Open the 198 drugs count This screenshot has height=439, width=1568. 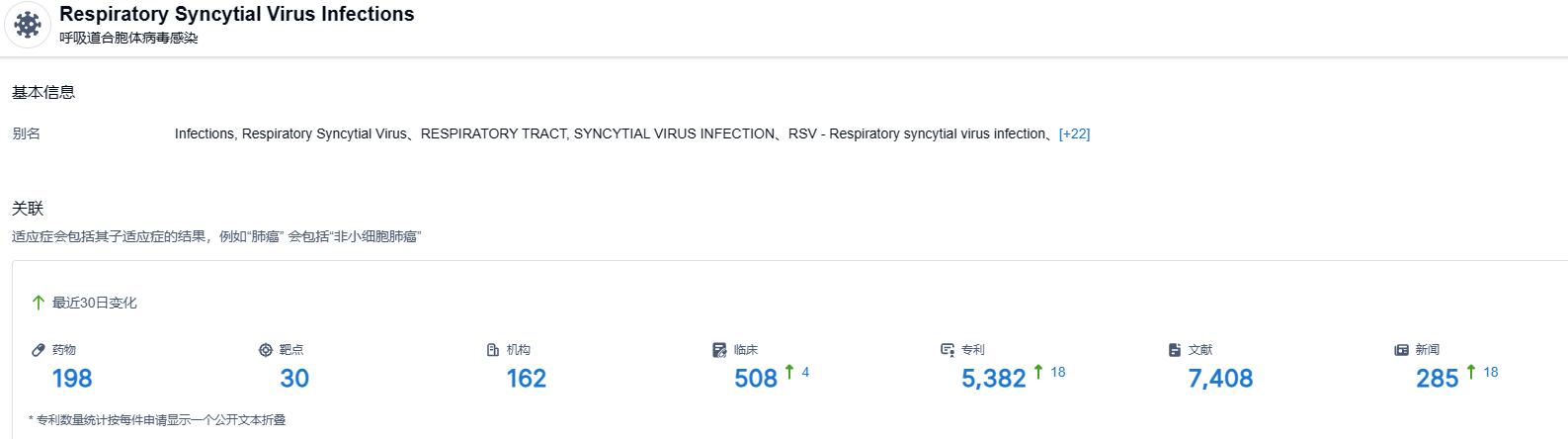point(72,379)
